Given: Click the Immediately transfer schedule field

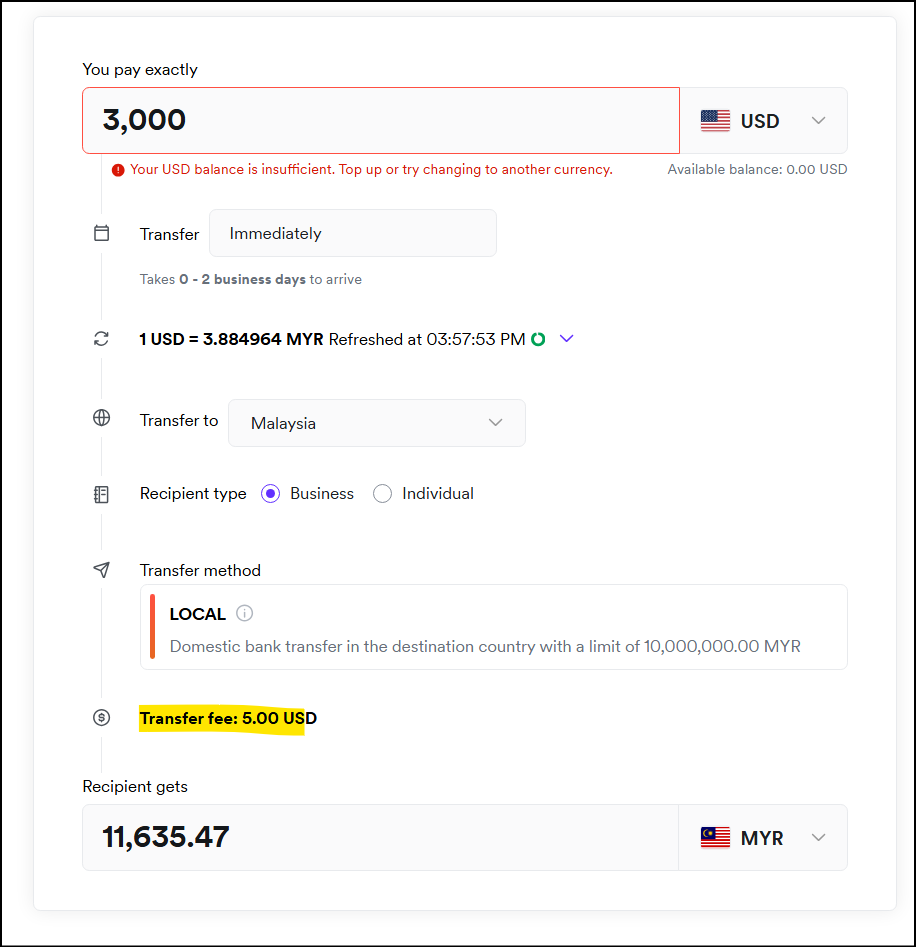Looking at the screenshot, I should [x=352, y=233].
